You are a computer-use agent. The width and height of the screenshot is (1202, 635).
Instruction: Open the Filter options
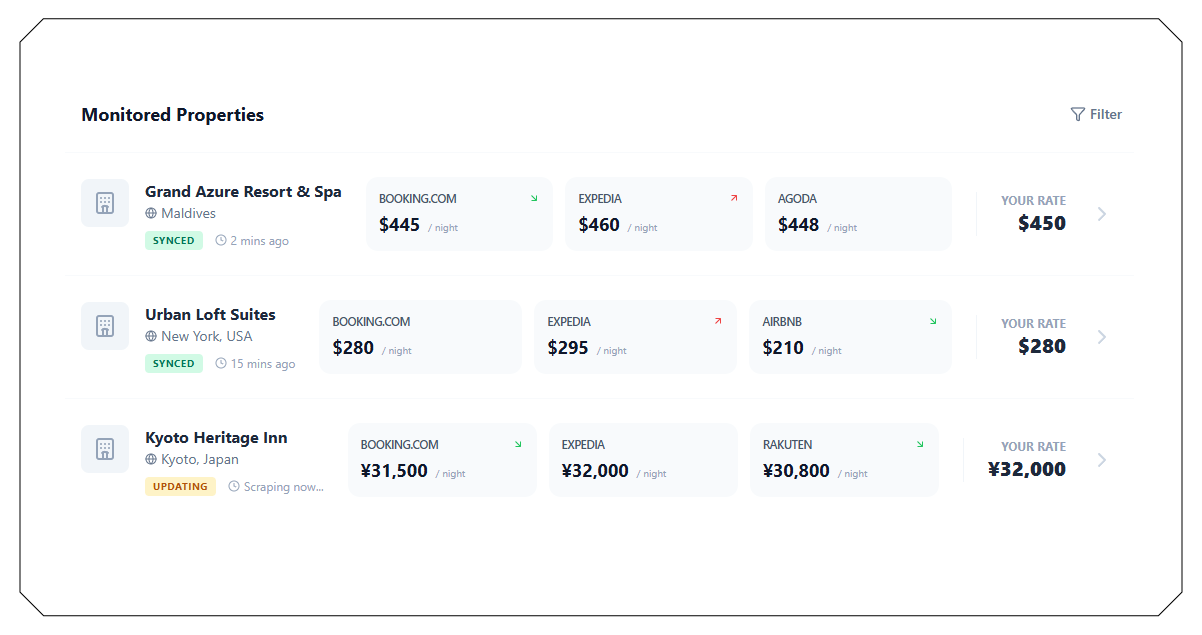point(1096,114)
